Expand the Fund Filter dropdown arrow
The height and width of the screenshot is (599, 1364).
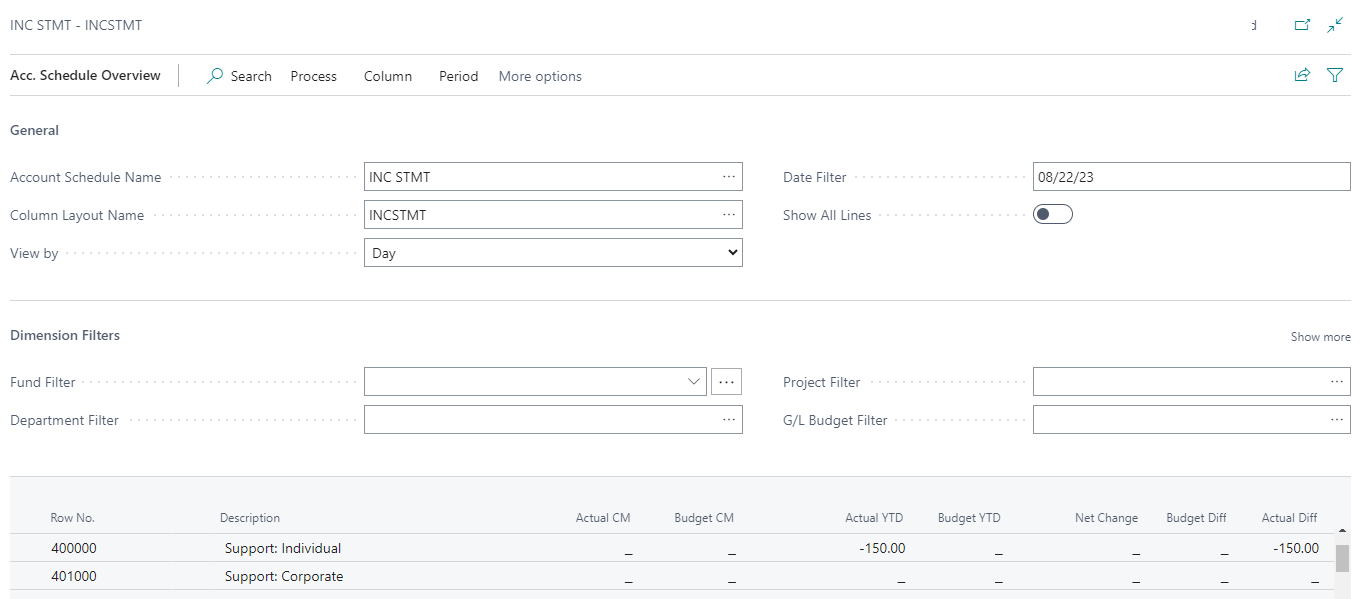(694, 381)
